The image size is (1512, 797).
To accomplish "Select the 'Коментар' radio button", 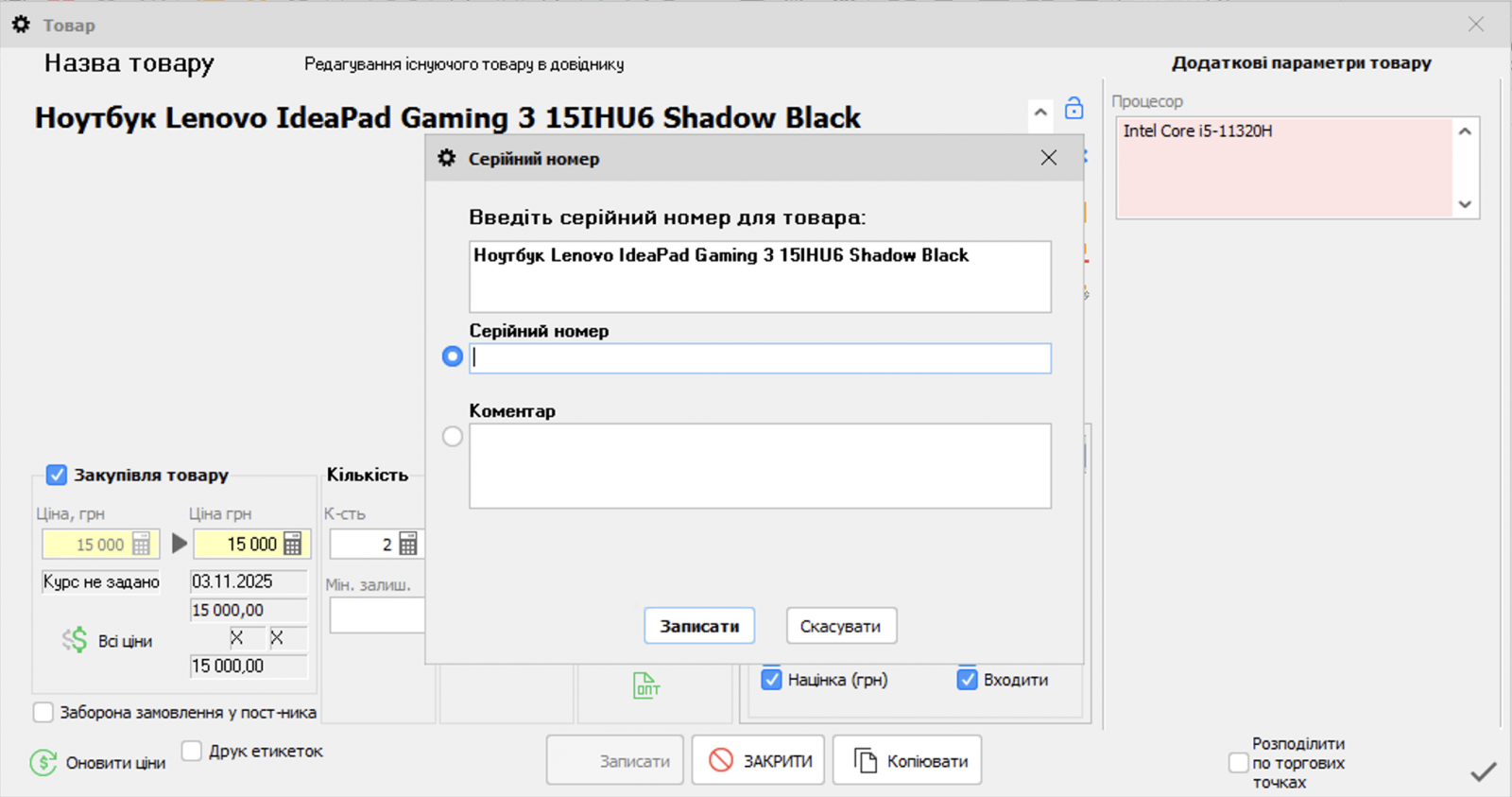I will [453, 437].
